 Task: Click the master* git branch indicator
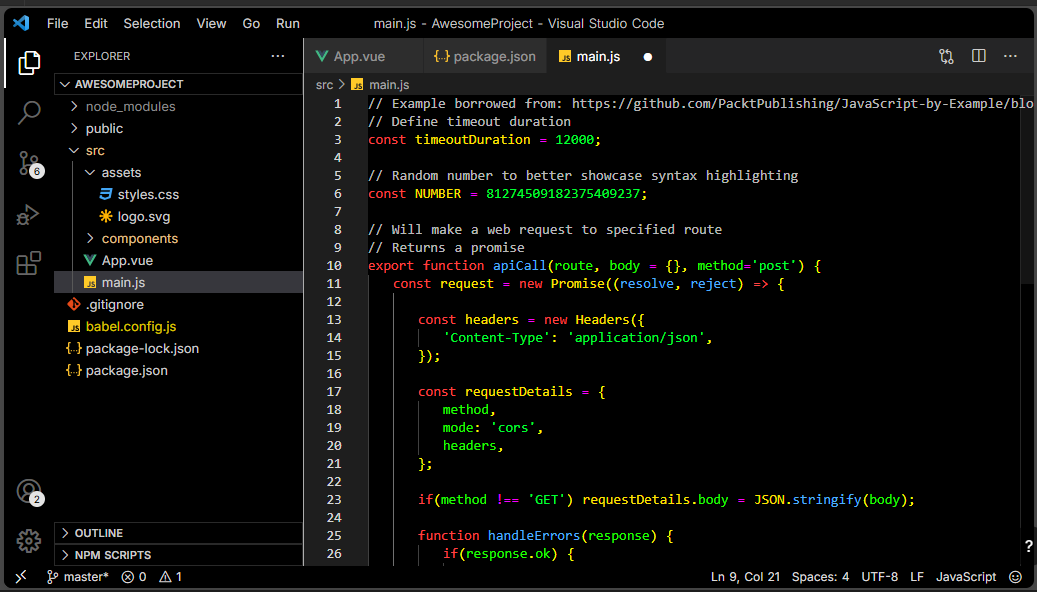77,577
